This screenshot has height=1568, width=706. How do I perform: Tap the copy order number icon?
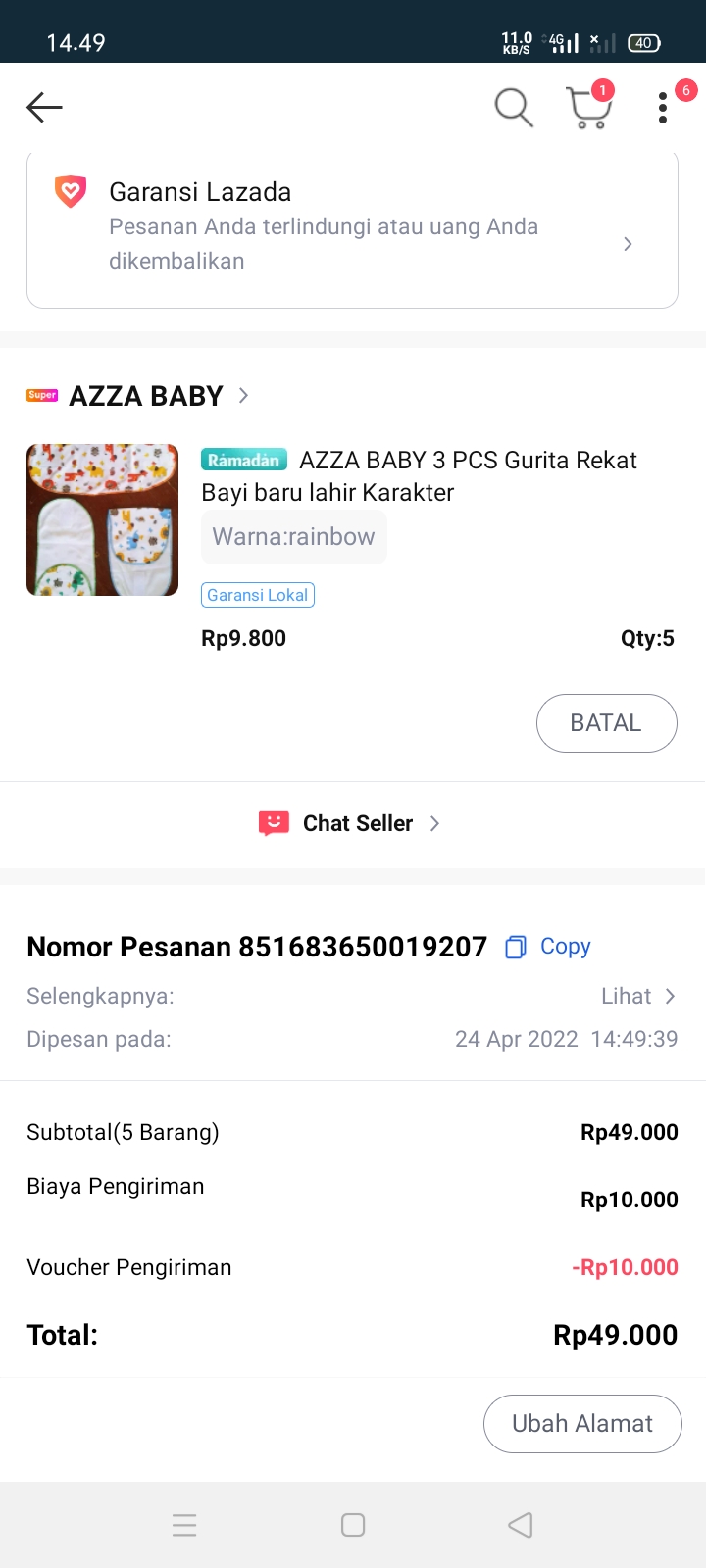click(x=516, y=947)
